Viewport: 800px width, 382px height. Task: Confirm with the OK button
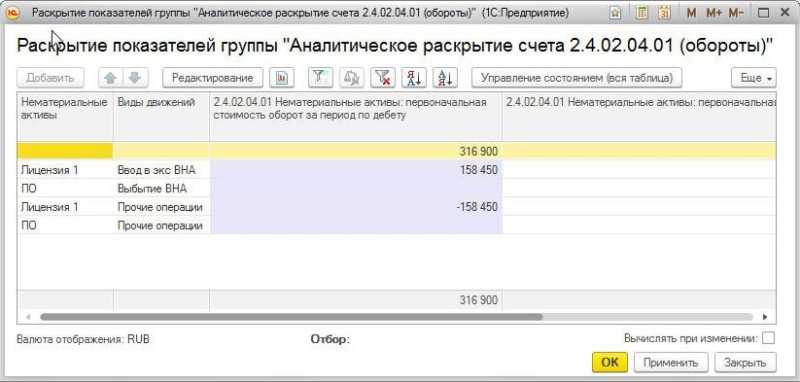(610, 362)
